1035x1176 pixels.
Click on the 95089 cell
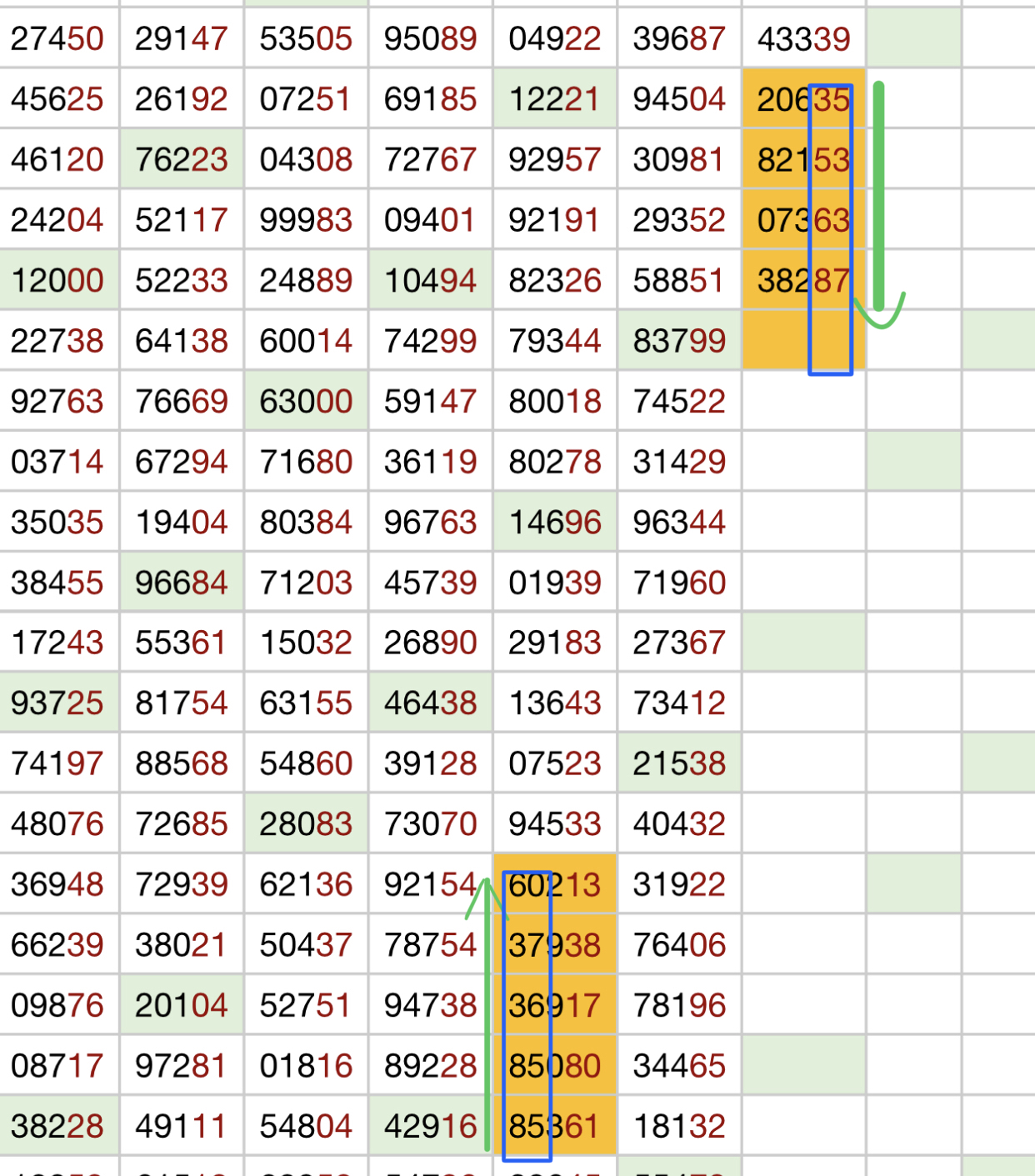click(430, 38)
